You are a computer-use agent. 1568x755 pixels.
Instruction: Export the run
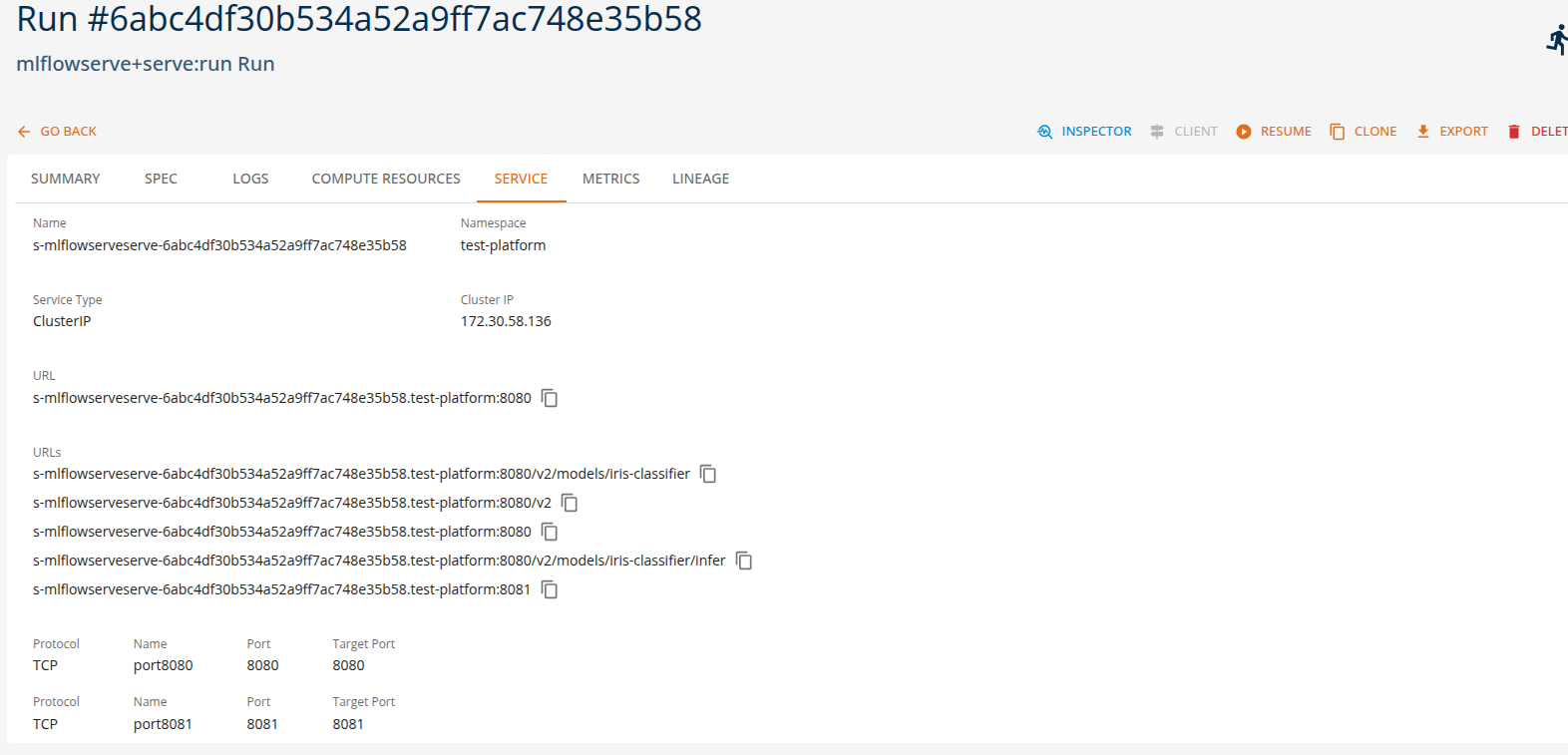pos(1452,132)
